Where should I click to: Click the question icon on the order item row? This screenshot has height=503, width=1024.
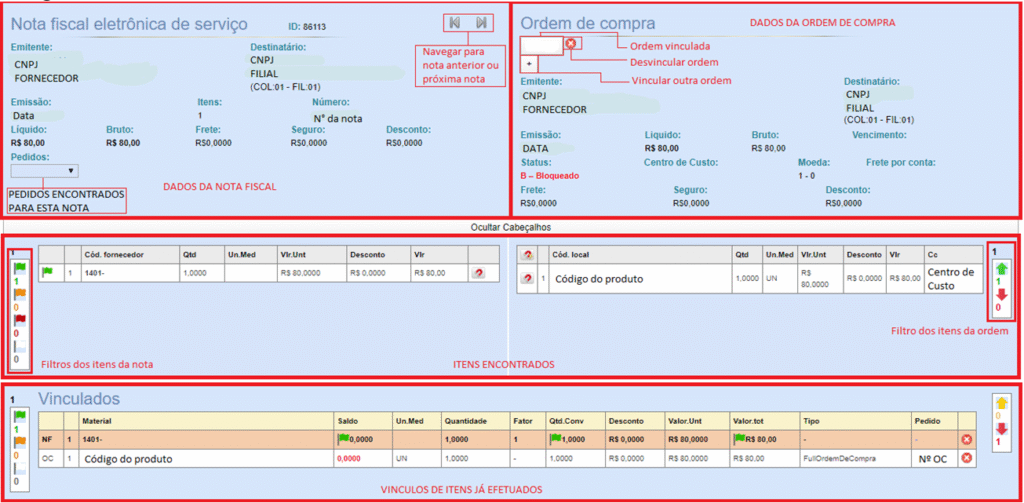coord(527,277)
